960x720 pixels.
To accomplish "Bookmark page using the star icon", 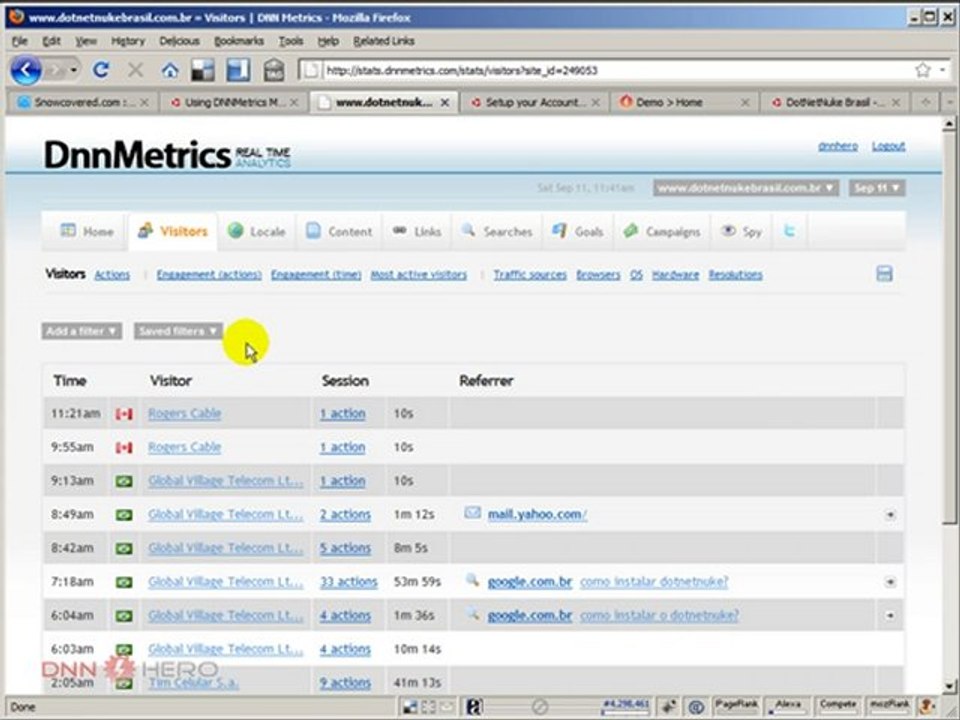I will 923,70.
